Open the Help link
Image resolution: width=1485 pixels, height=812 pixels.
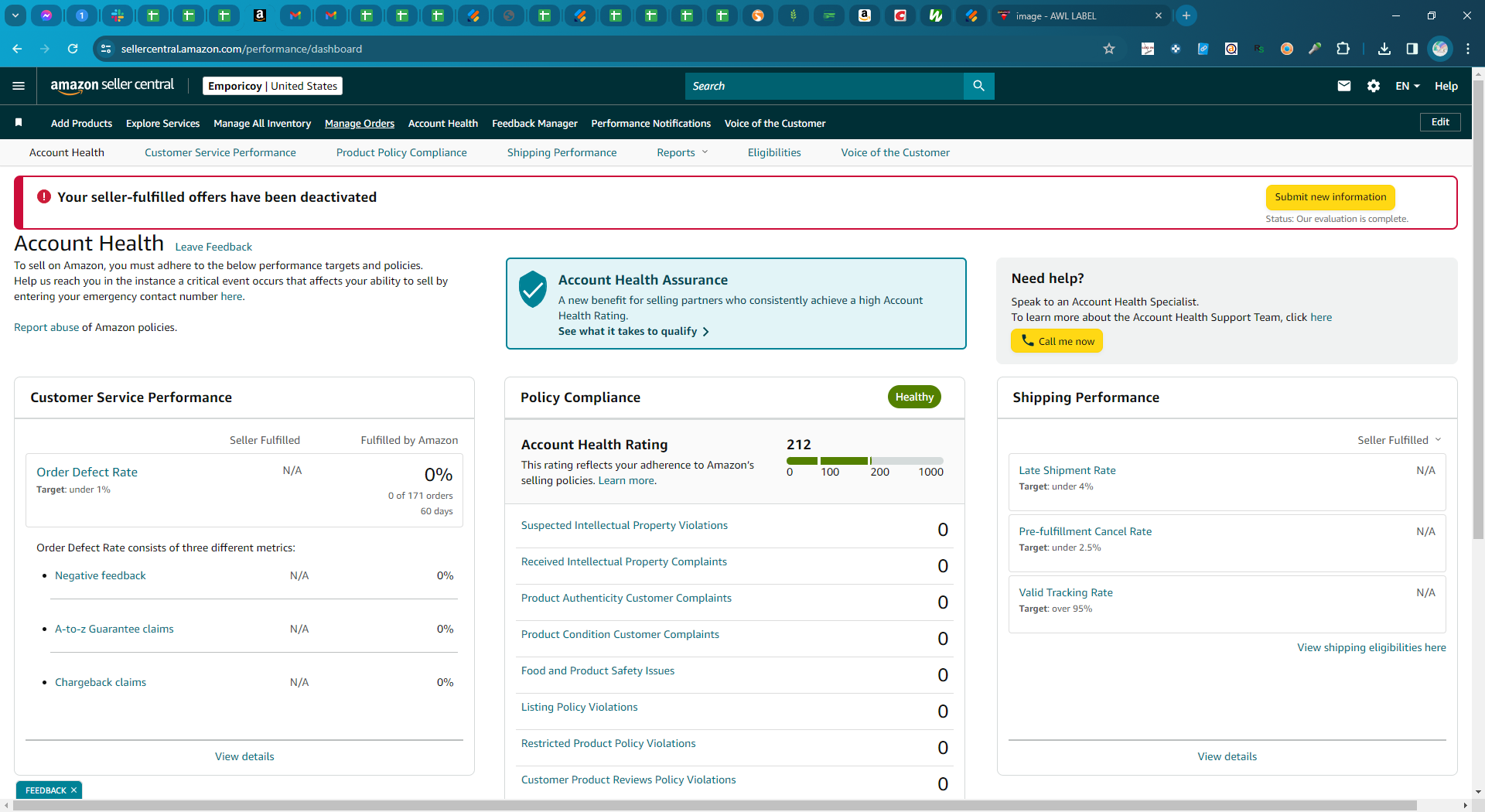click(x=1446, y=86)
